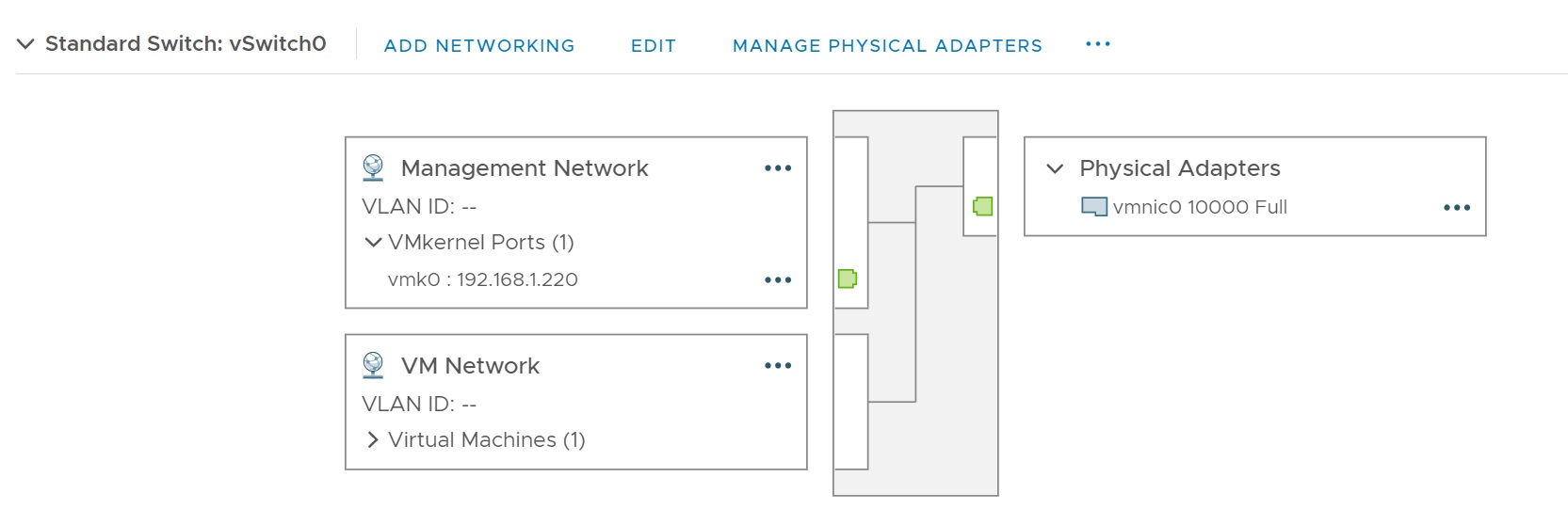Click green uplink connector for vmnic0
The width and height of the screenshot is (1568, 525).
[982, 206]
